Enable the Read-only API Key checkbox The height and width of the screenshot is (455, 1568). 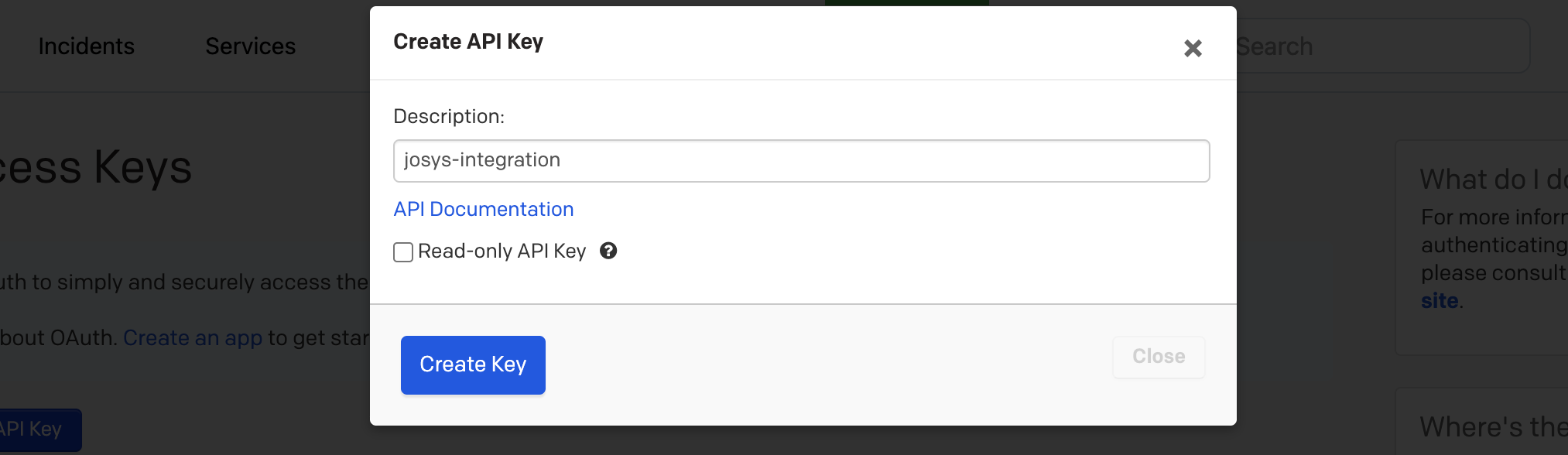click(x=403, y=252)
